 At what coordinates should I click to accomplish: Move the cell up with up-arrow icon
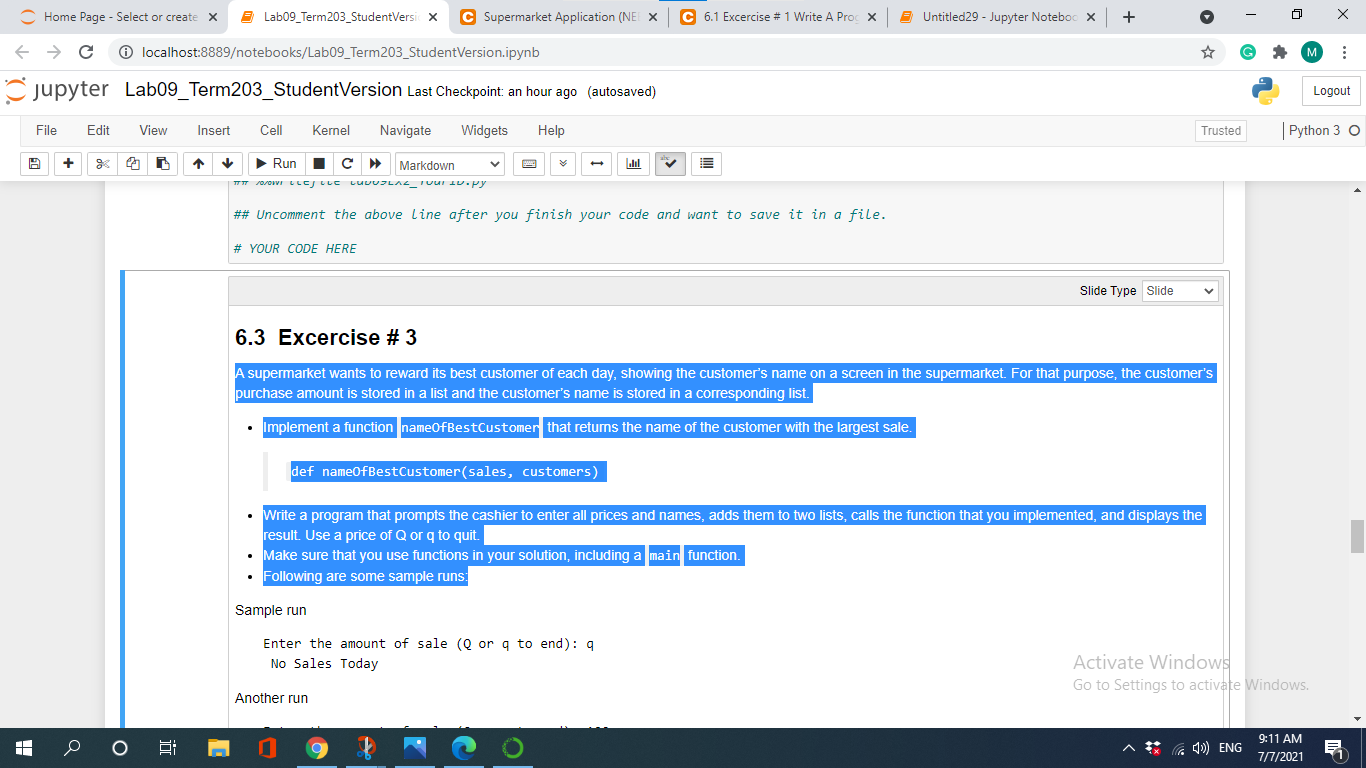click(197, 163)
